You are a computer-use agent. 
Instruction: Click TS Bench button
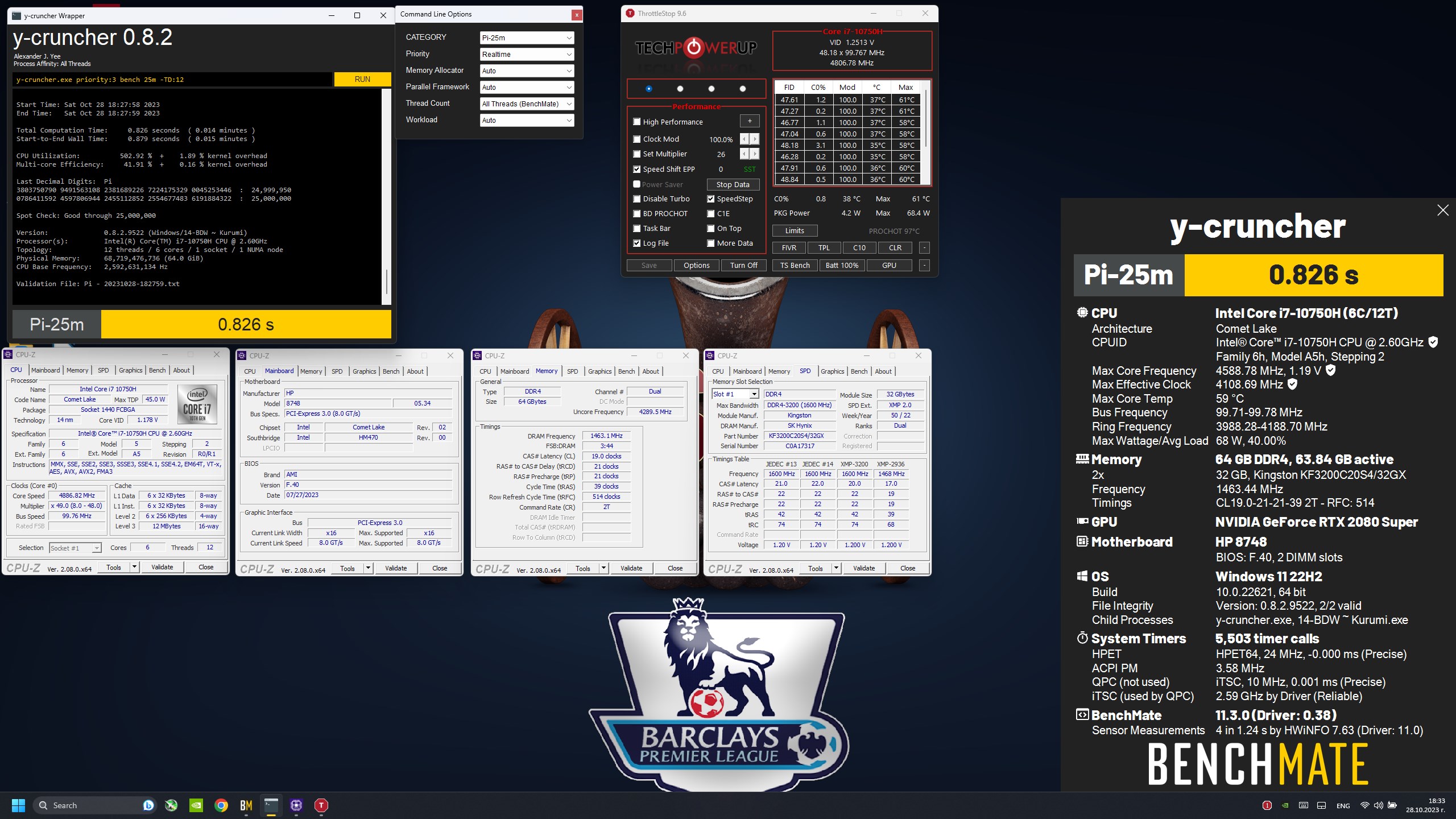coord(795,266)
